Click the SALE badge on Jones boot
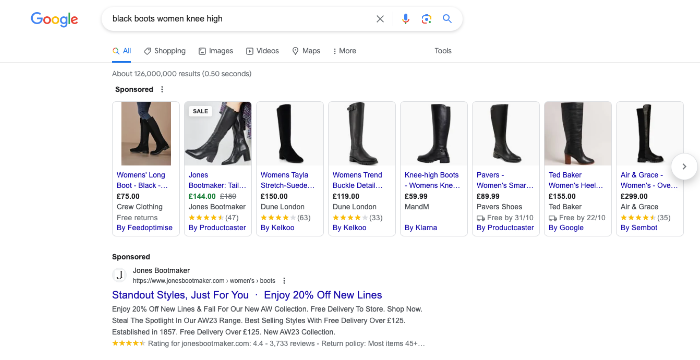The height and width of the screenshot is (360, 700). pyautogui.click(x=200, y=111)
